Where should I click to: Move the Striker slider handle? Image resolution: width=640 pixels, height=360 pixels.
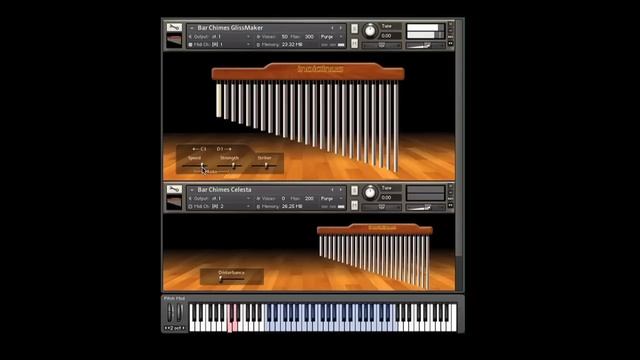click(266, 165)
